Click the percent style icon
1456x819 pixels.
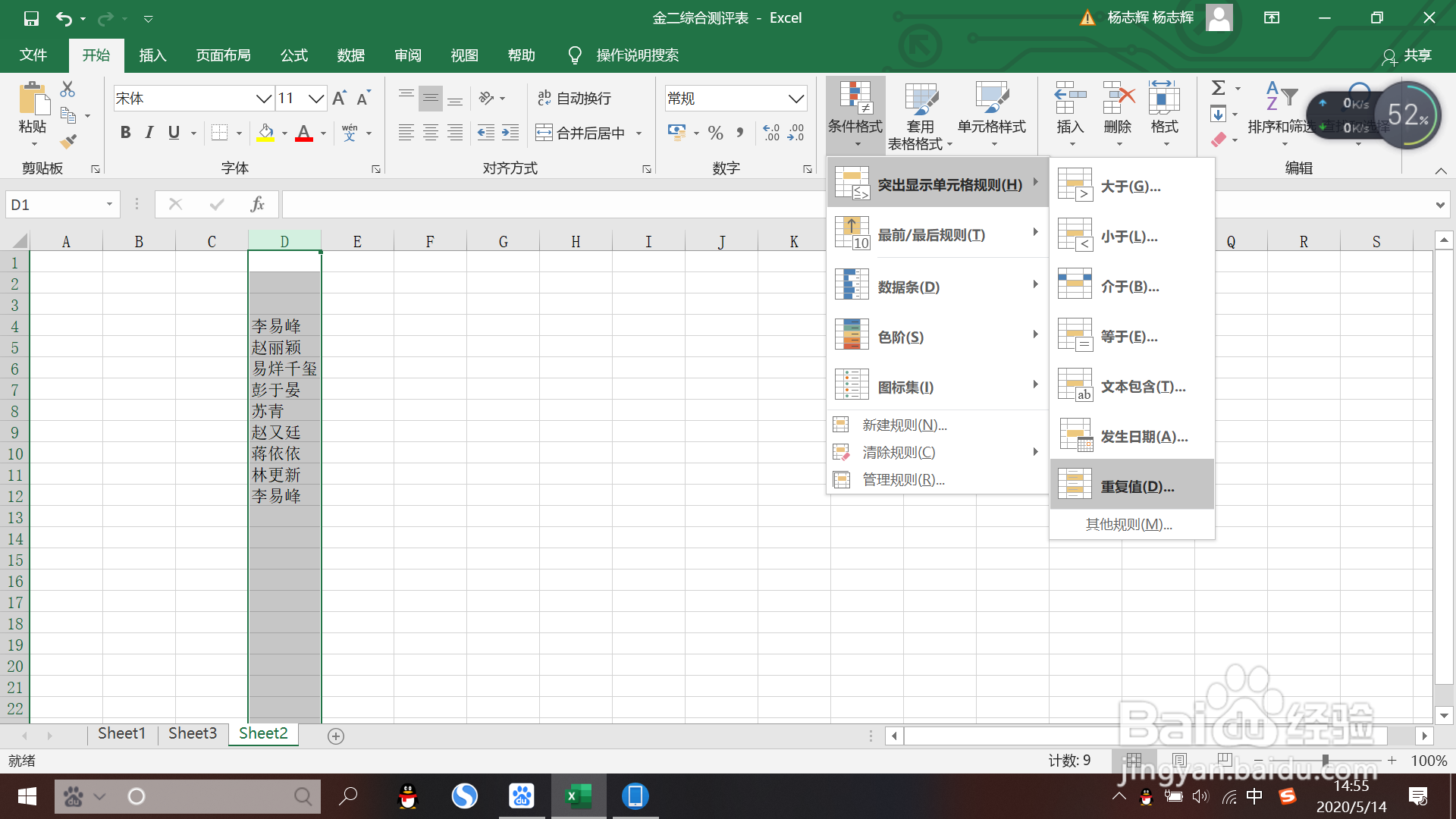pos(715,133)
